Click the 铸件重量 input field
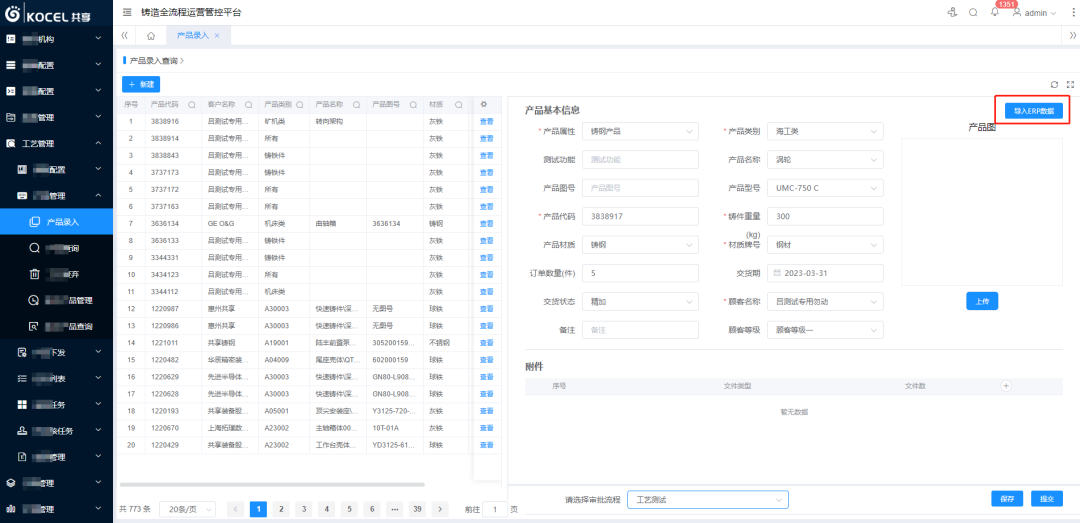This screenshot has width=1080, height=523. (x=825, y=216)
